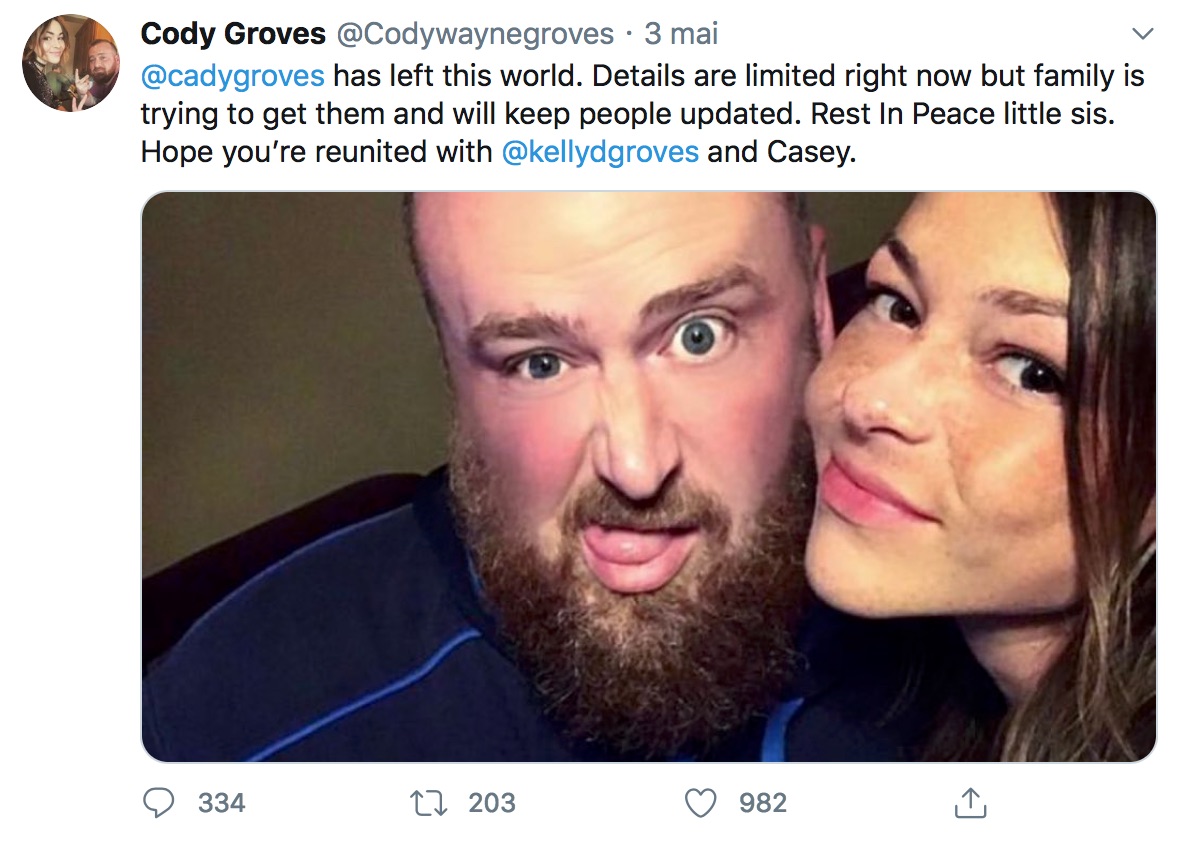Click the 'and Casey.' ending text

pos(782,153)
